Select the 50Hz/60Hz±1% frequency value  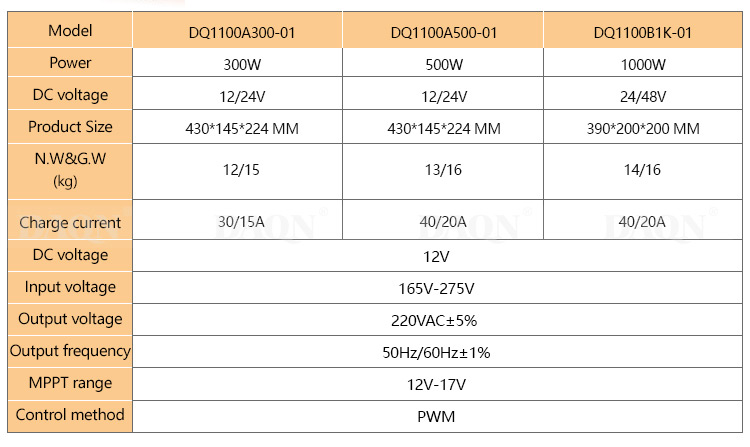coord(437,352)
